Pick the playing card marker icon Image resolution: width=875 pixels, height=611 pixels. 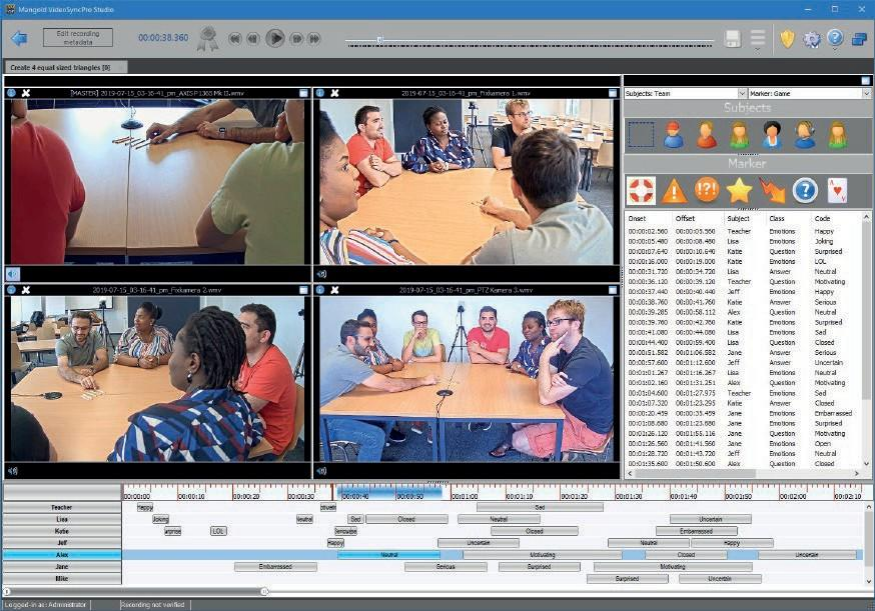[838, 189]
